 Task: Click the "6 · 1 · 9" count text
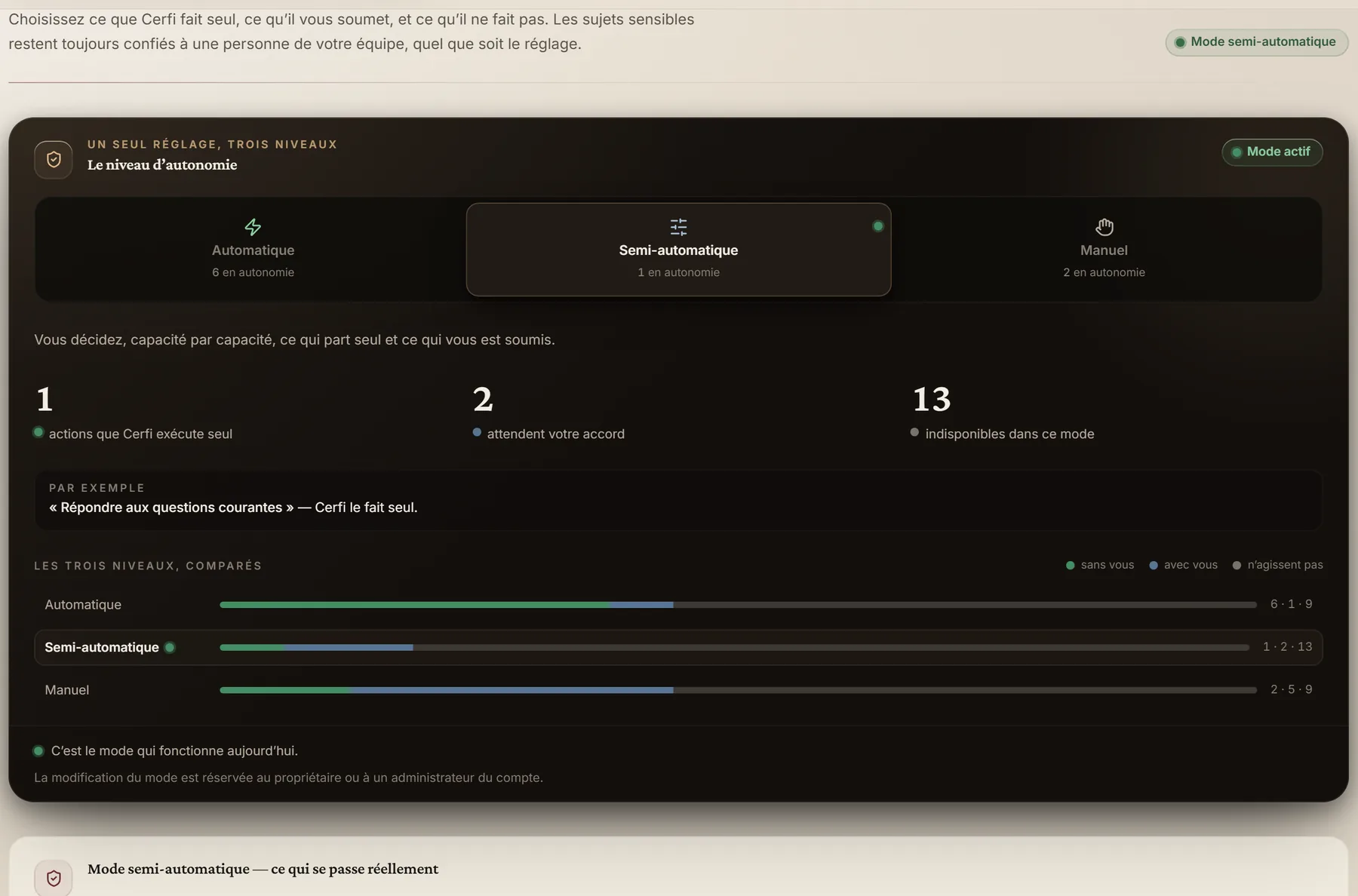click(x=1291, y=604)
